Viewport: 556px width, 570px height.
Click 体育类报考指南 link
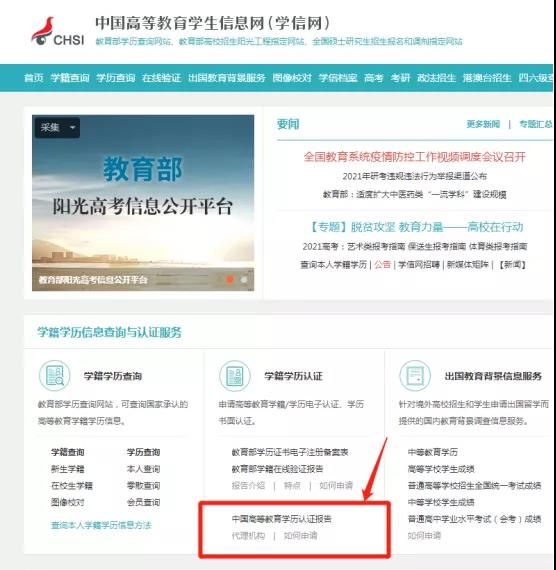(498, 247)
